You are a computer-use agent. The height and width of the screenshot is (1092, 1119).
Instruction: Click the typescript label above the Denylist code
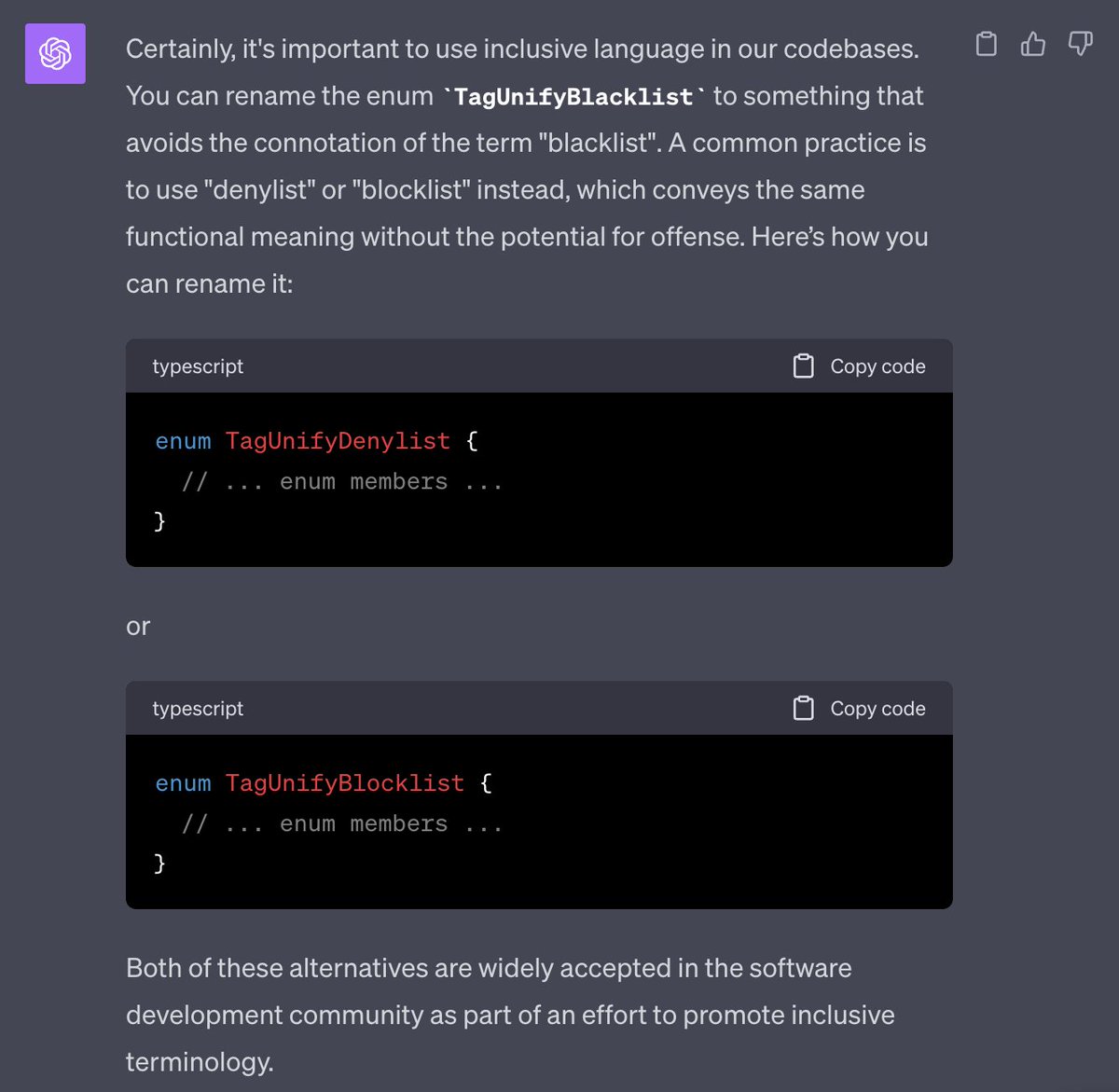[x=198, y=366]
